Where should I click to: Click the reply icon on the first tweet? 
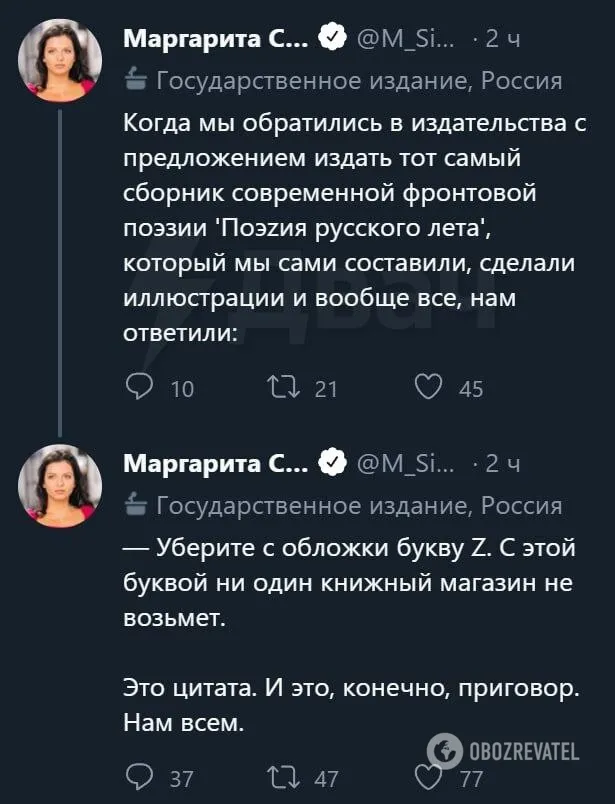click(x=140, y=388)
